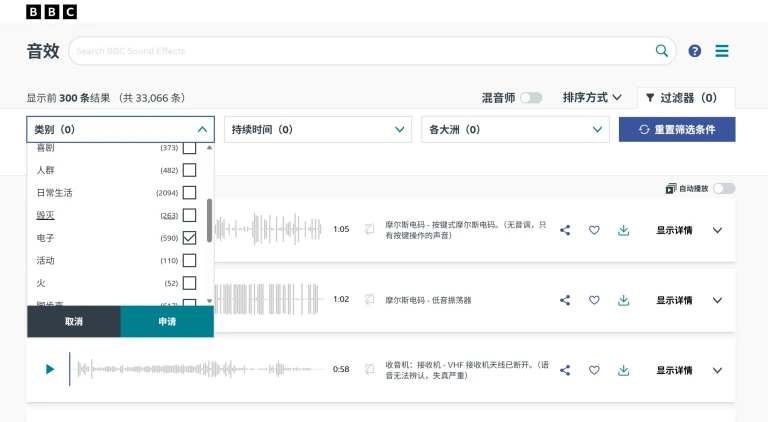The image size is (768, 422).
Task: Play the 0:58 VHF receiver sound
Action: click(49, 369)
